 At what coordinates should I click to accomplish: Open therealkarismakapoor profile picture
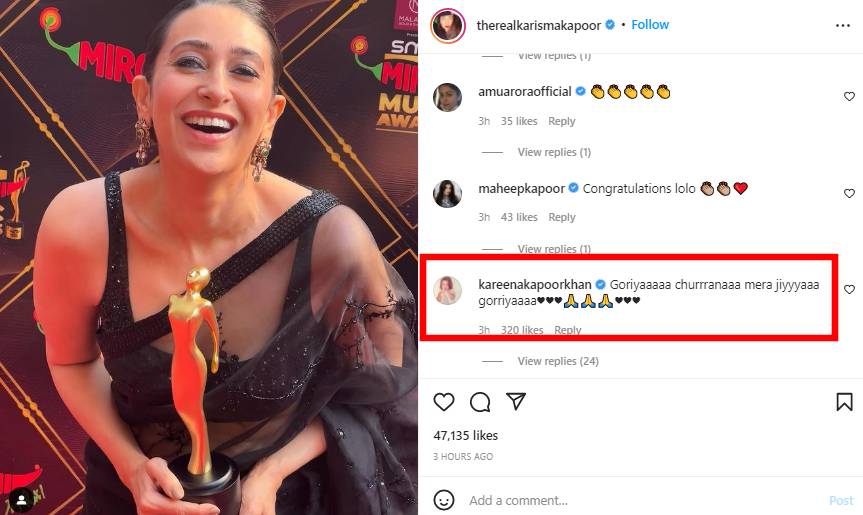(447, 25)
